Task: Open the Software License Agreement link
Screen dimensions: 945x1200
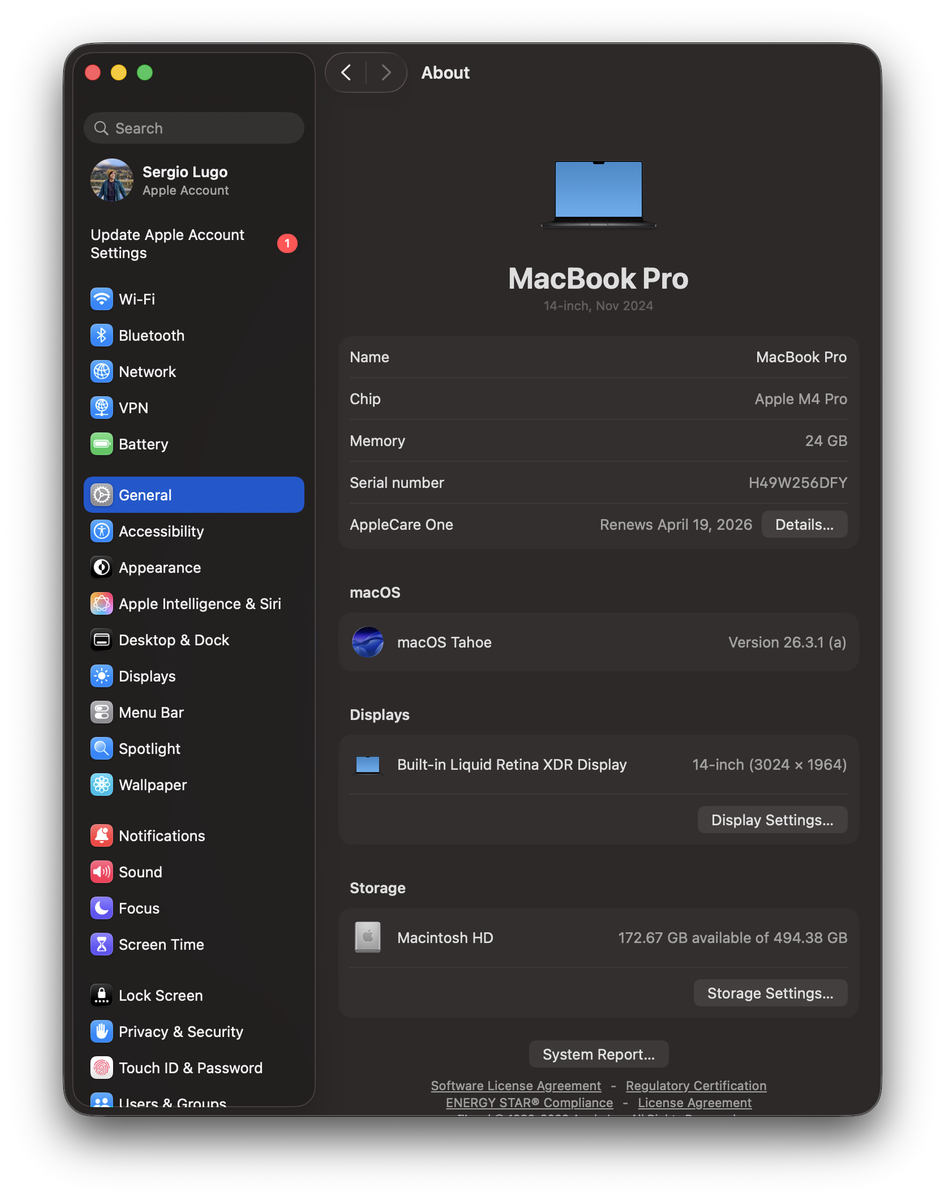Action: [516, 1086]
